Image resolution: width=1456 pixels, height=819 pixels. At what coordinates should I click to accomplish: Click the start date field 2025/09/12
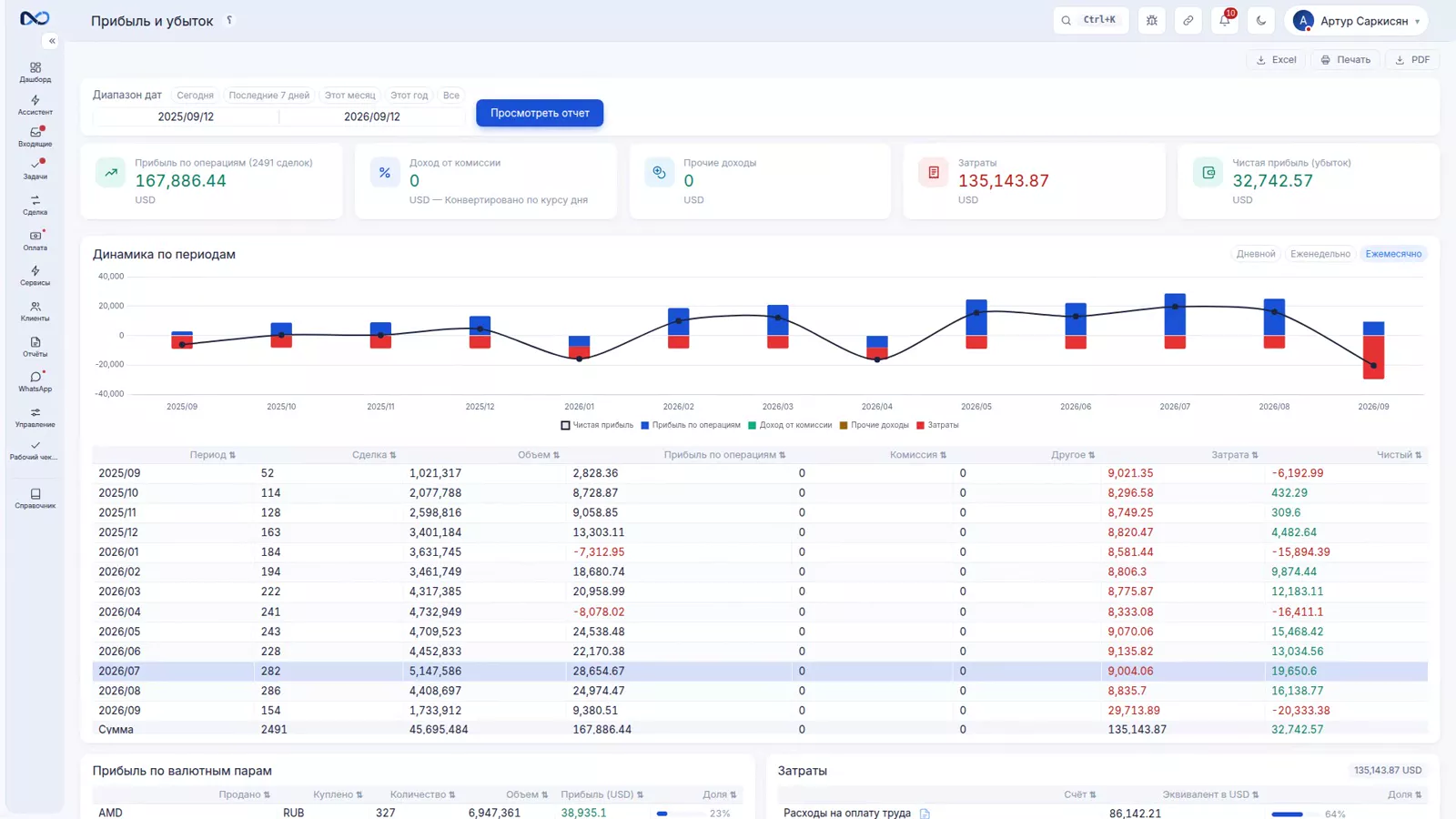[186, 116]
